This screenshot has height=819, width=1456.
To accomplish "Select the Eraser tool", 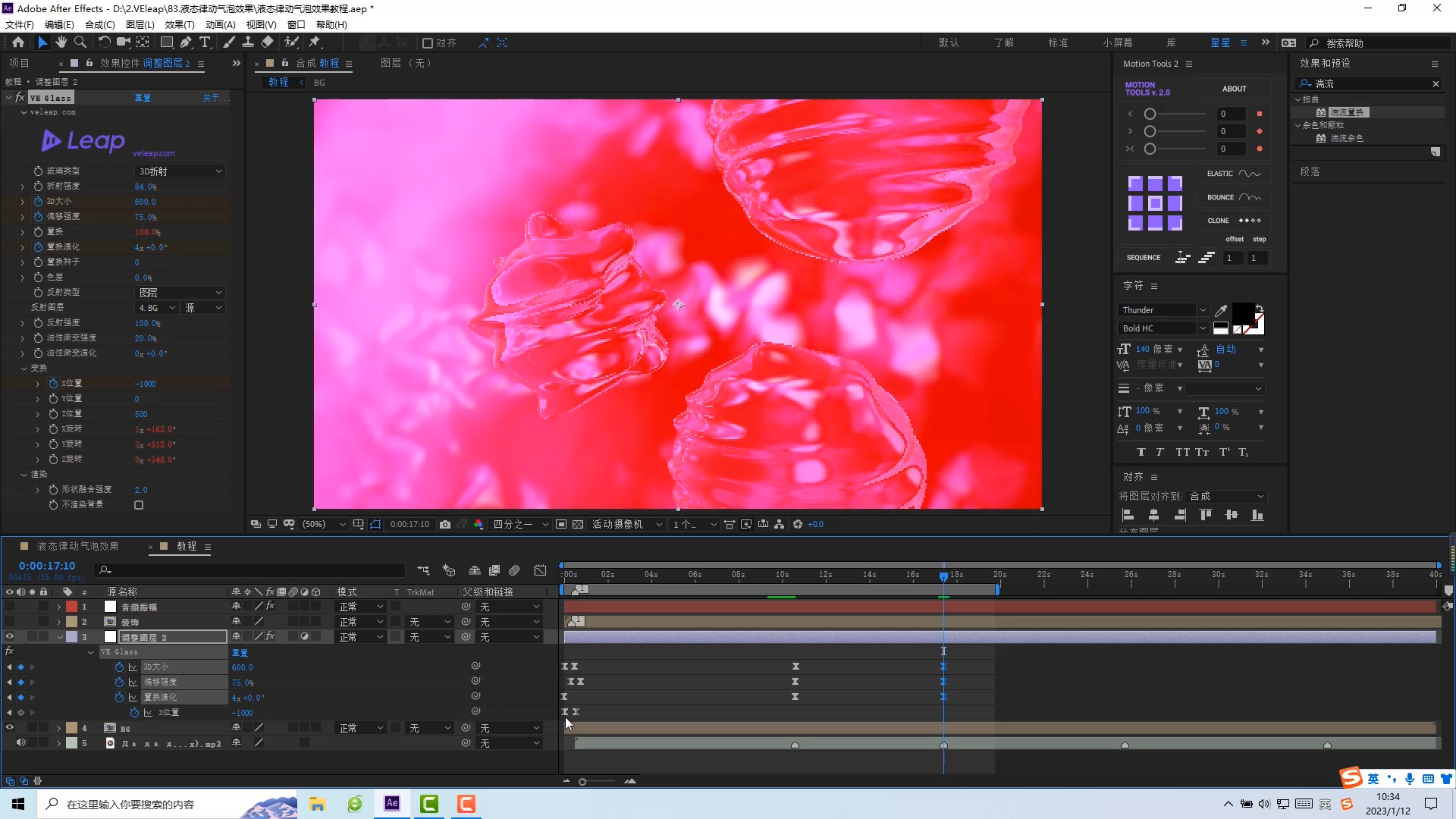I will coord(267,42).
